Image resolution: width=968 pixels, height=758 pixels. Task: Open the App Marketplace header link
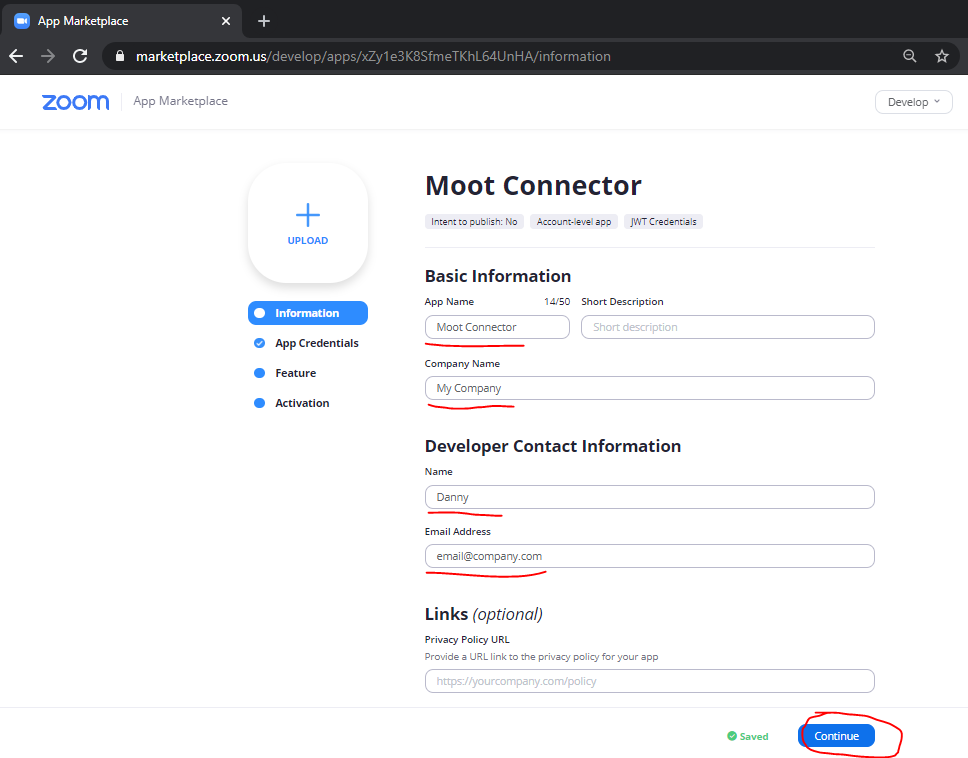[x=180, y=101]
